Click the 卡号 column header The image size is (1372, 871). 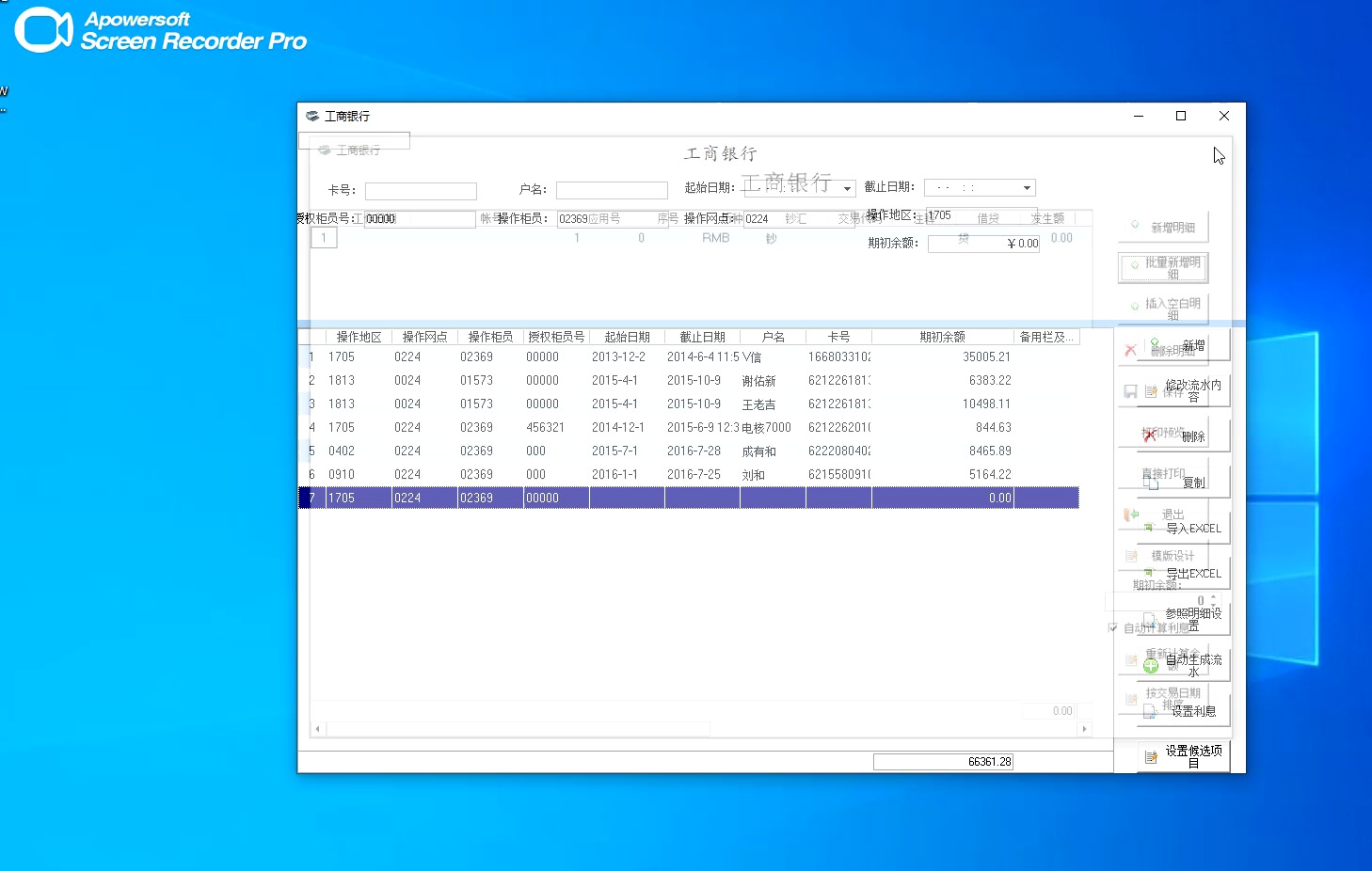[x=839, y=337]
